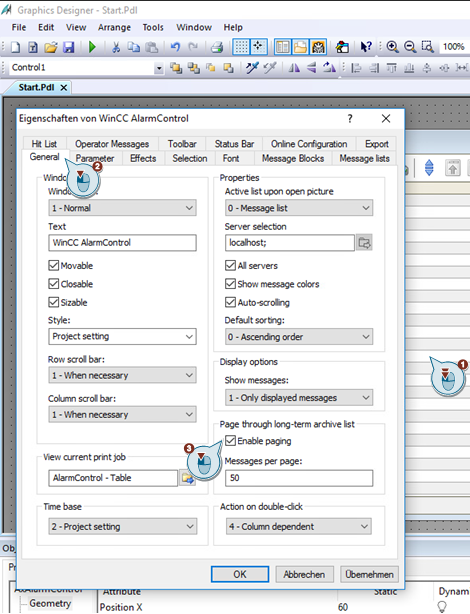Paste from clipboard toolbar icon
The width and height of the screenshot is (470, 614).
click(x=152, y=47)
